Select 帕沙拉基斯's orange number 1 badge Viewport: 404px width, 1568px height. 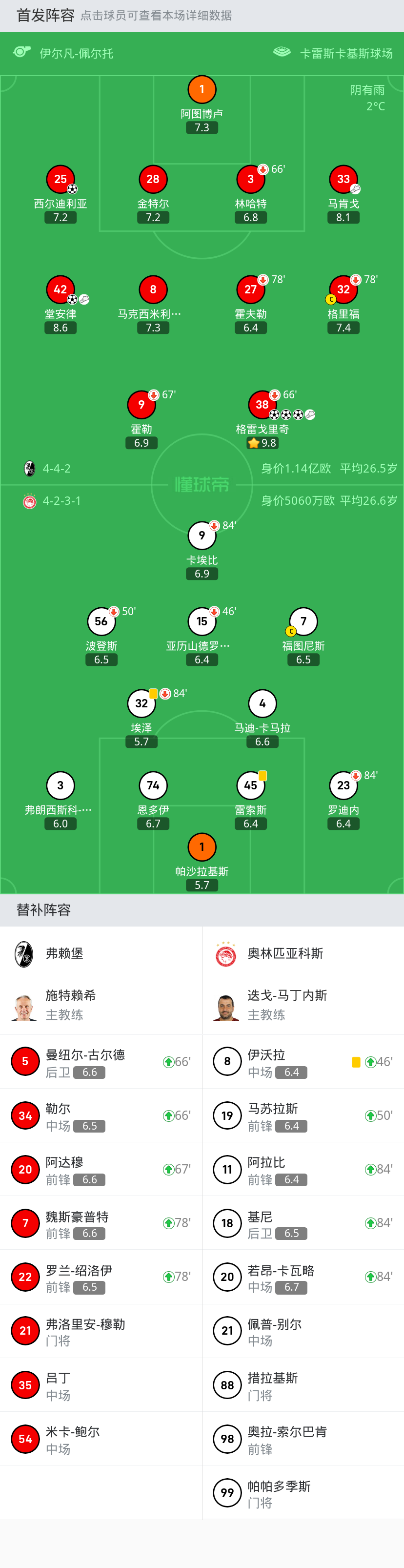click(202, 846)
